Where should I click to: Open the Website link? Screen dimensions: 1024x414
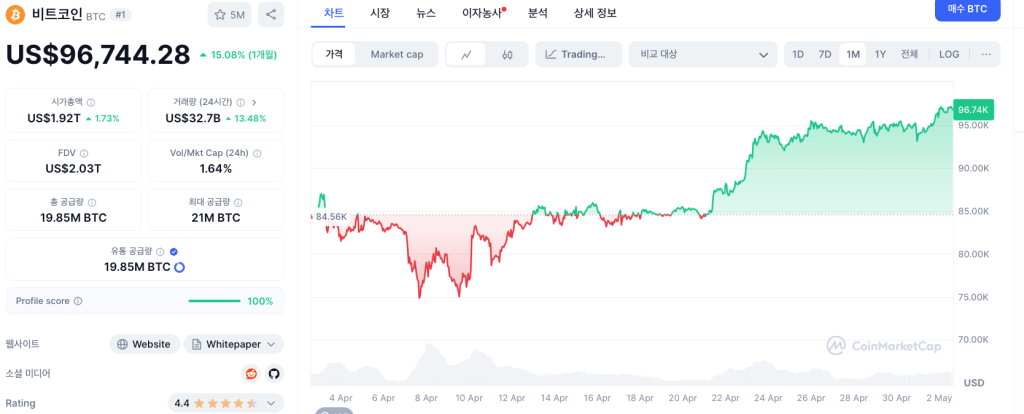tap(144, 344)
